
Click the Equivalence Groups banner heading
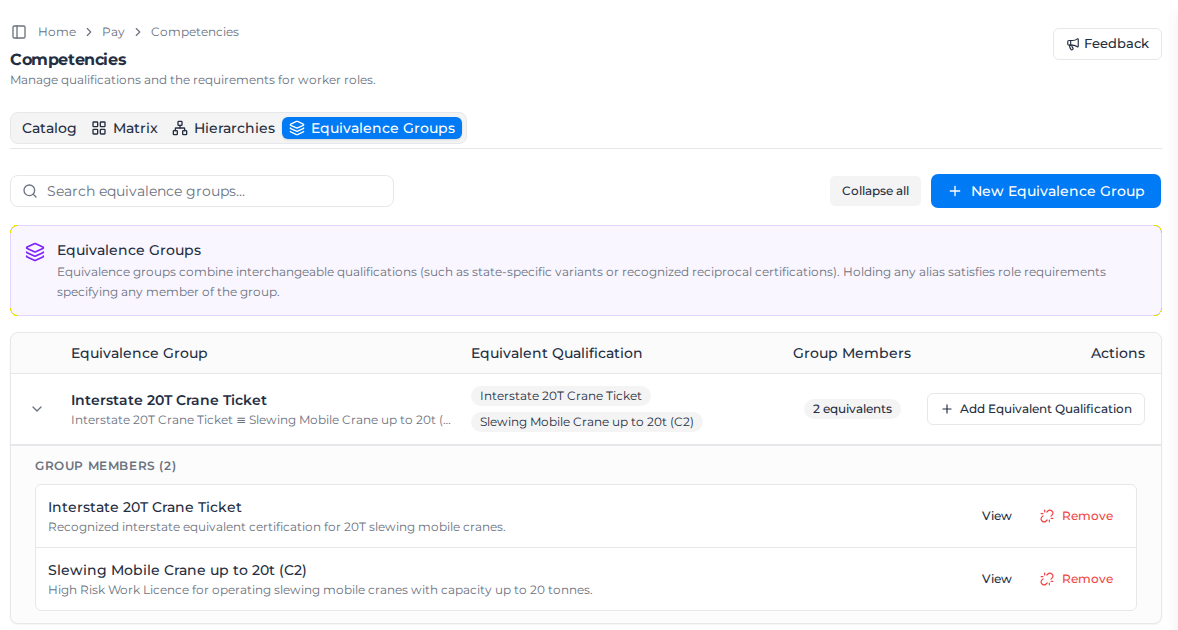click(x=129, y=251)
